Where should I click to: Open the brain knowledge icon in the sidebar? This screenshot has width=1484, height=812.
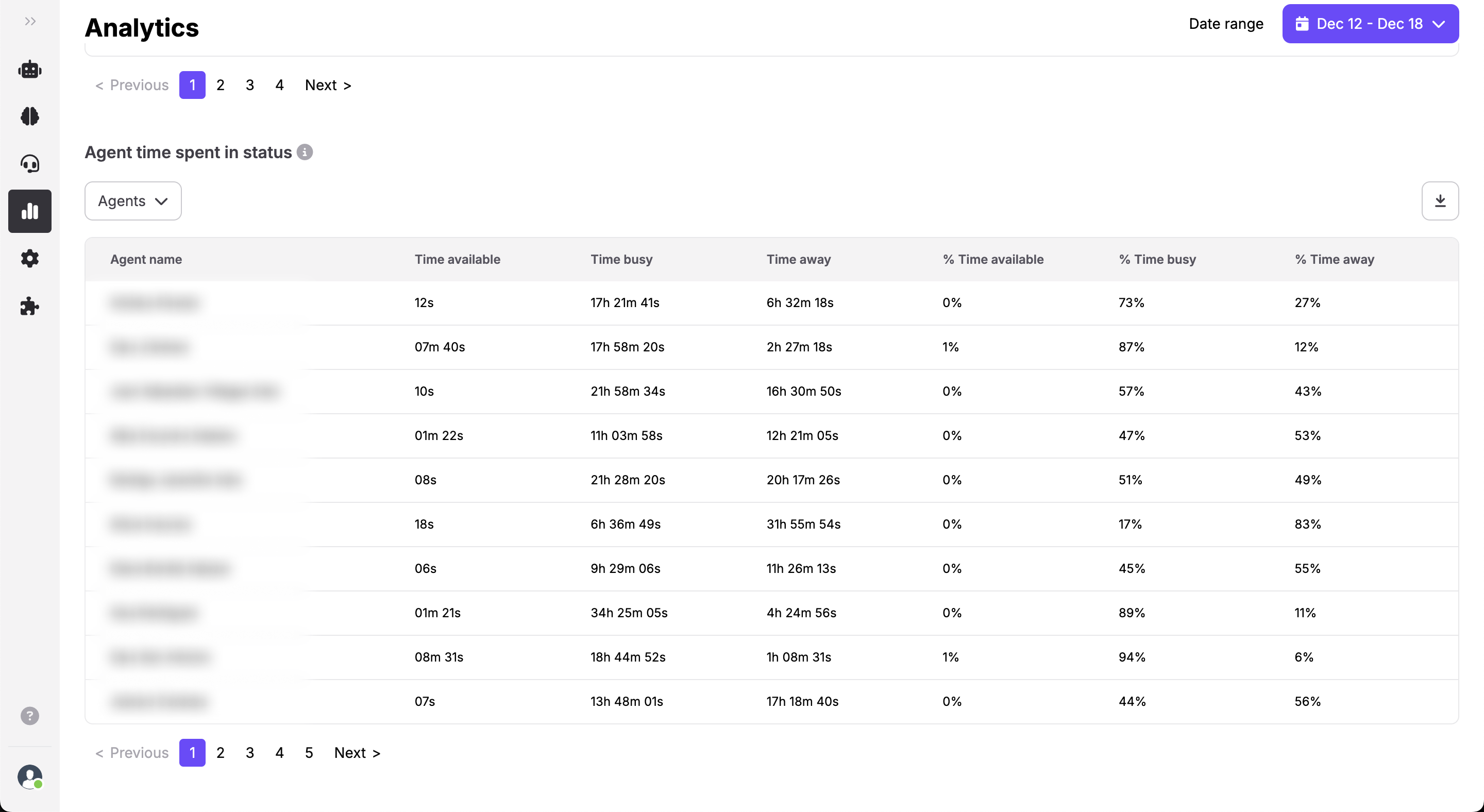[x=30, y=116]
